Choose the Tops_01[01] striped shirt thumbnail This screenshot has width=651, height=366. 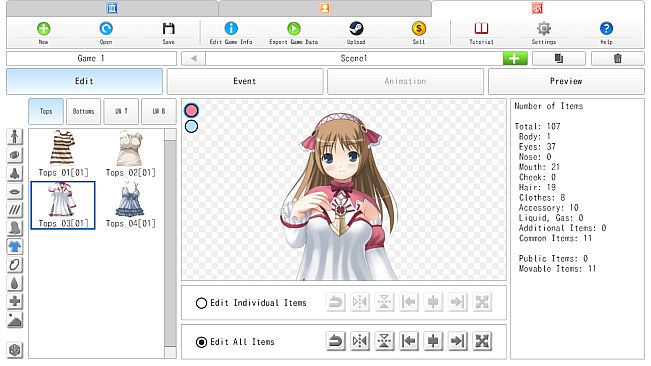coord(63,154)
